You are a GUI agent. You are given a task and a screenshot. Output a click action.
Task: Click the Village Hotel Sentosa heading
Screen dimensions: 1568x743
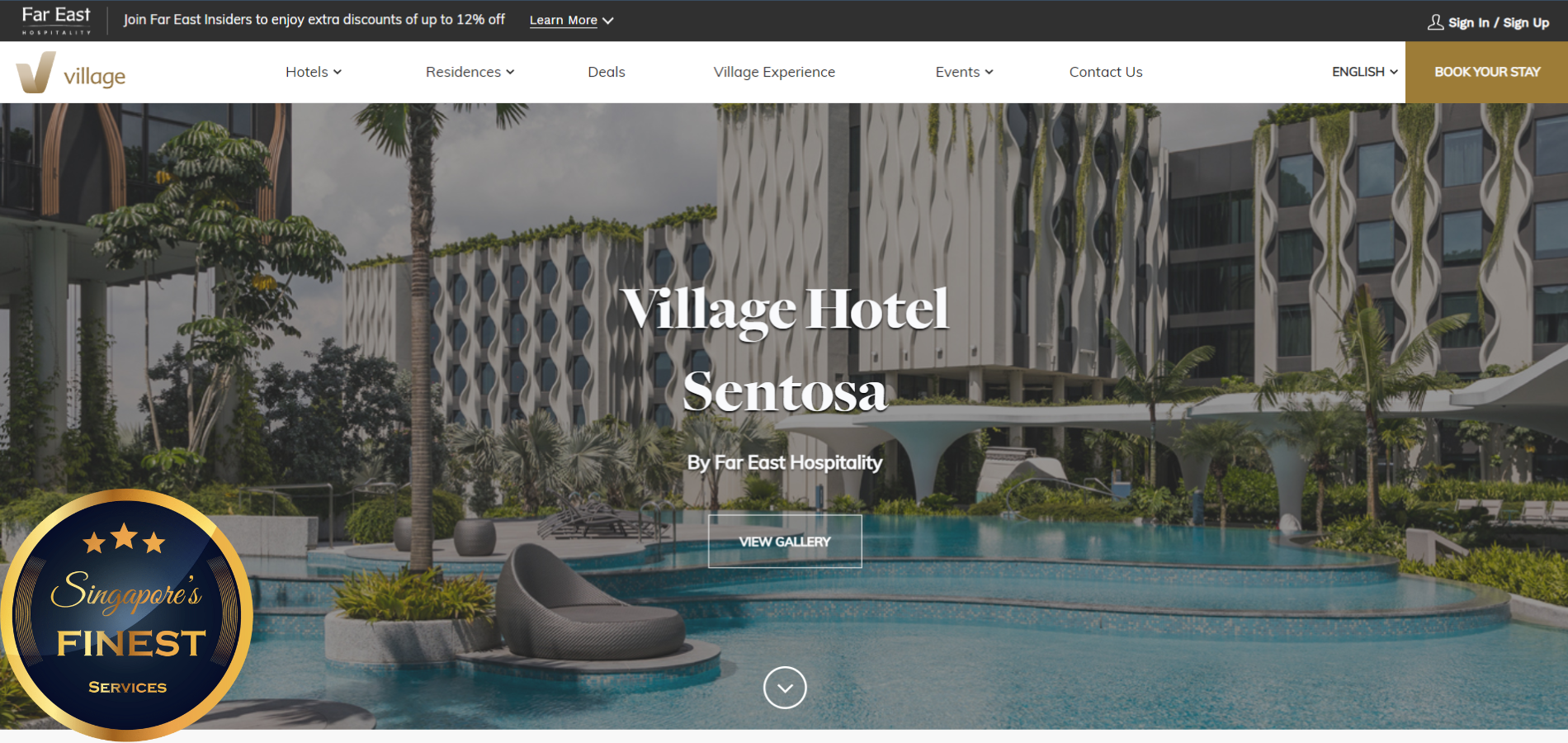point(785,349)
